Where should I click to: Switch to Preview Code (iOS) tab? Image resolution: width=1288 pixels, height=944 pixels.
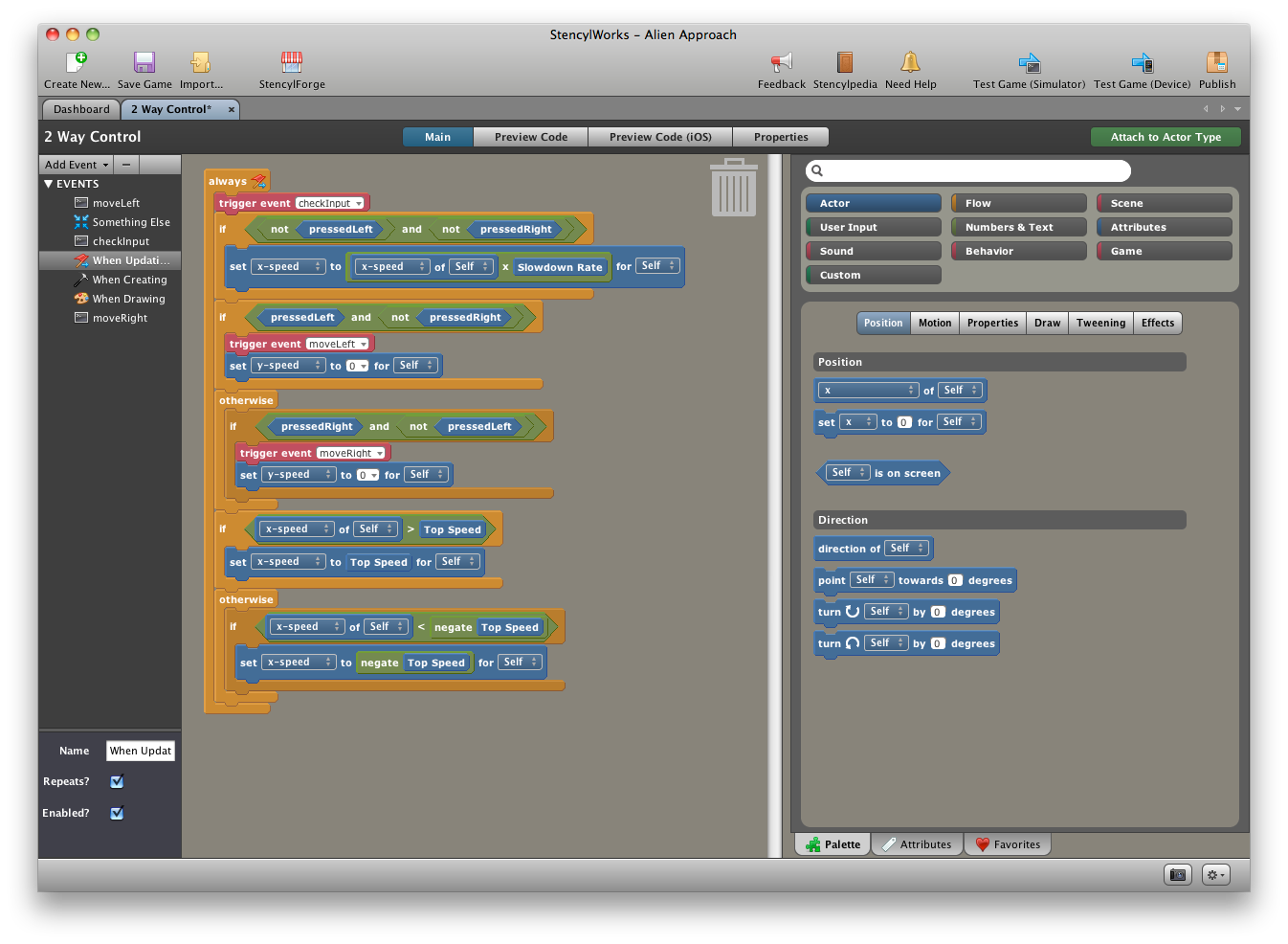coord(660,137)
